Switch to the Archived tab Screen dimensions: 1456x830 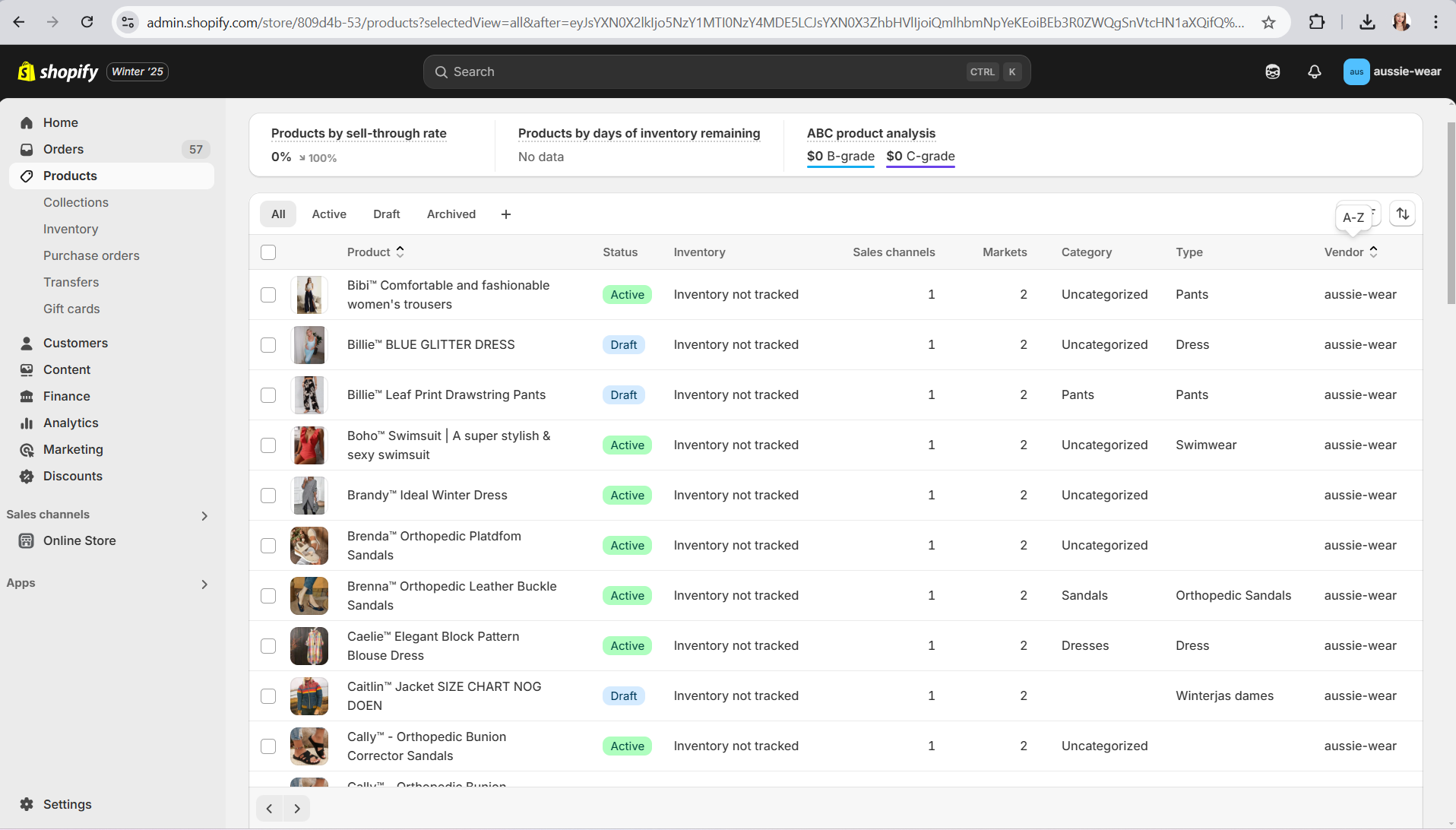(451, 214)
